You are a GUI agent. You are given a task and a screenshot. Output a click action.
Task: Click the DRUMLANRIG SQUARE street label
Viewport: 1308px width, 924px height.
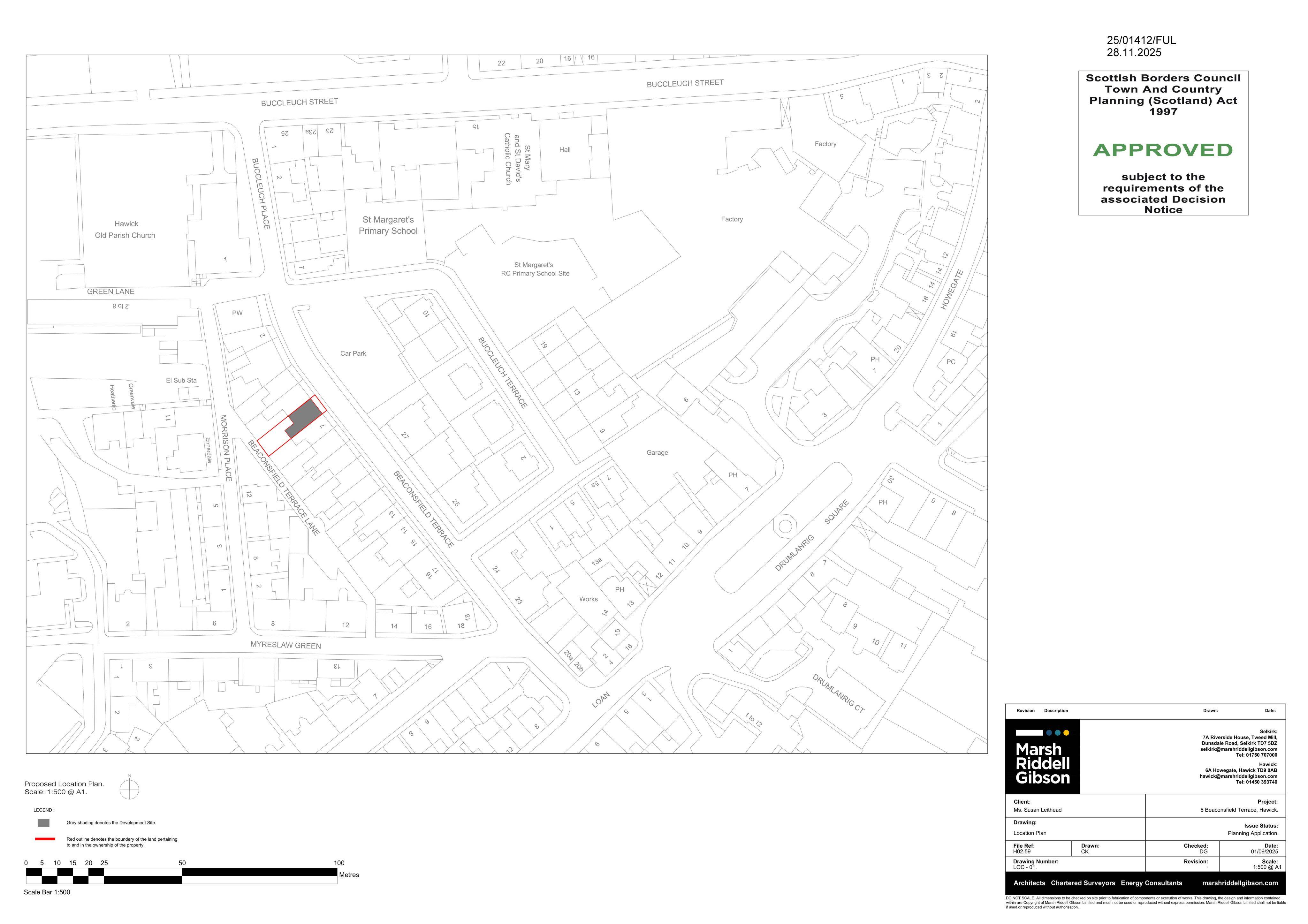(x=812, y=535)
